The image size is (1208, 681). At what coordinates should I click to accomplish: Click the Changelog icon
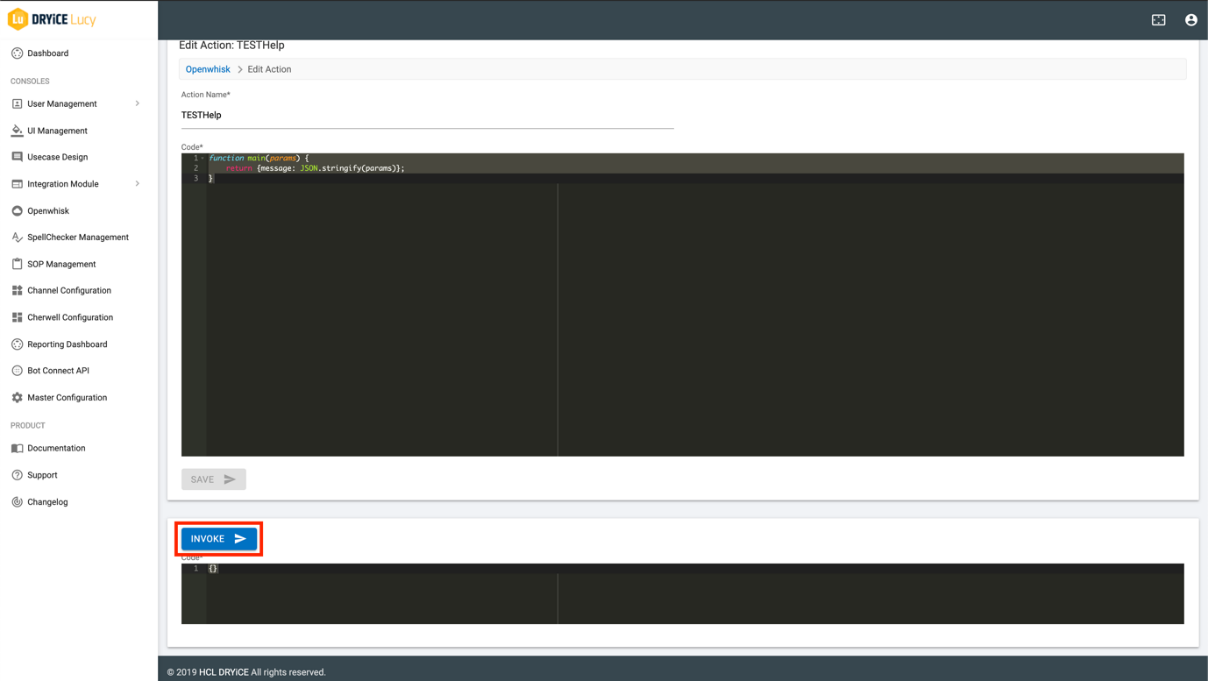pyautogui.click(x=17, y=502)
